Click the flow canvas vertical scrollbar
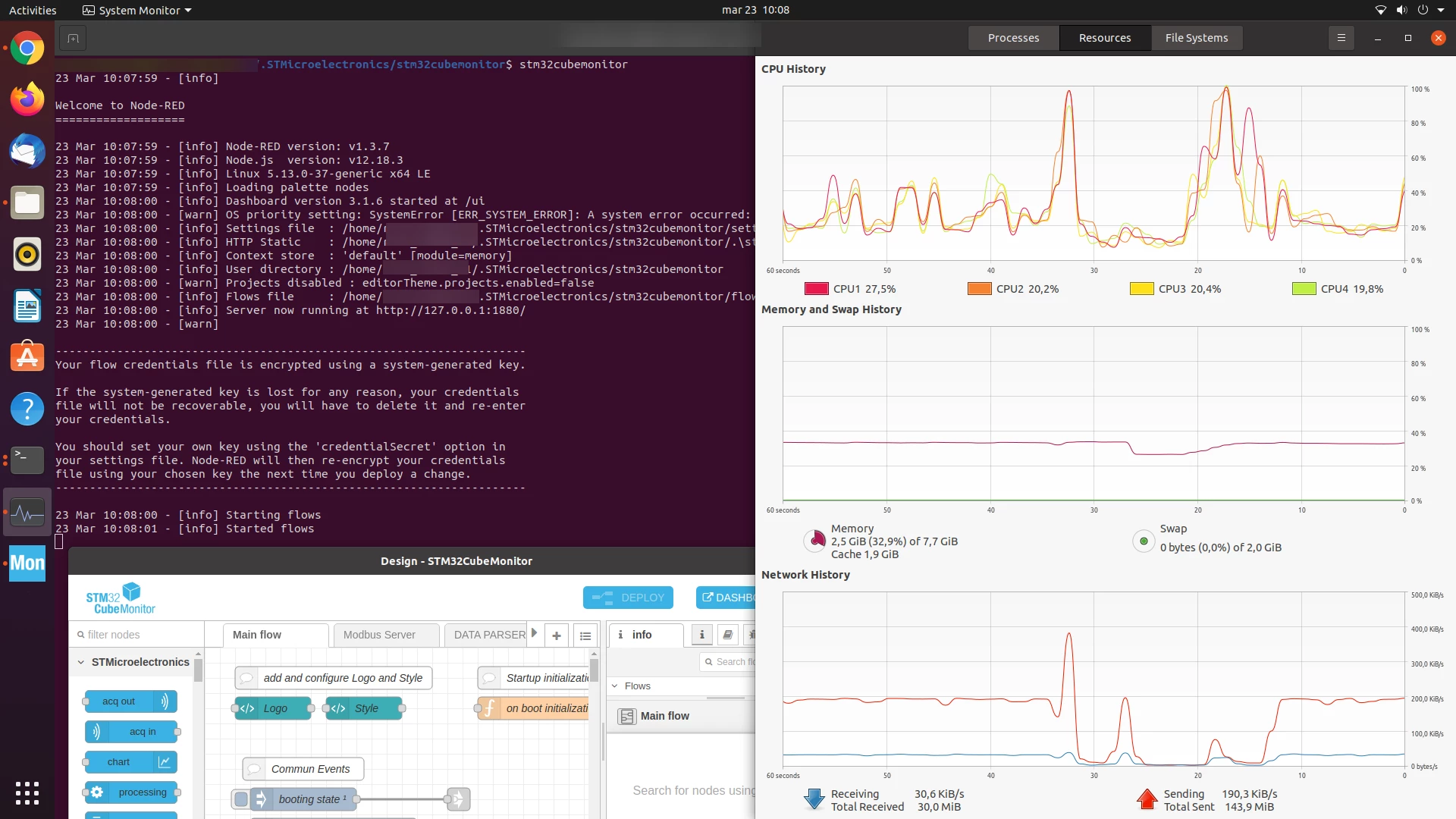1456x819 pixels. 594,671
